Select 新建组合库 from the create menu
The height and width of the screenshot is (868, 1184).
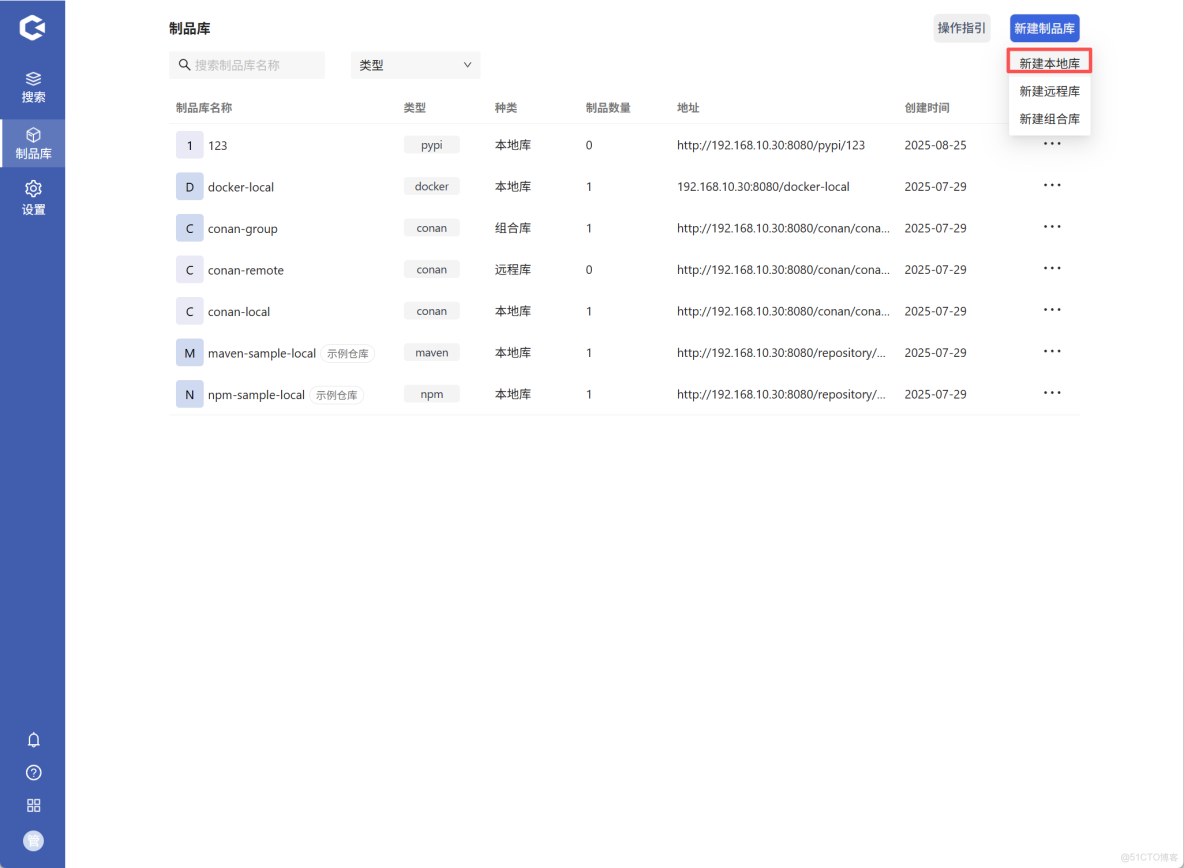point(1049,118)
